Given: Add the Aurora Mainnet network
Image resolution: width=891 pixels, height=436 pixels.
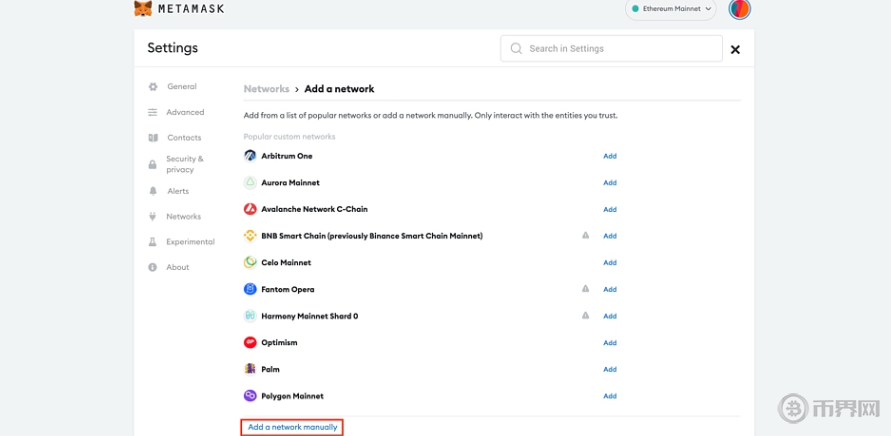Looking at the screenshot, I should pyautogui.click(x=609, y=183).
